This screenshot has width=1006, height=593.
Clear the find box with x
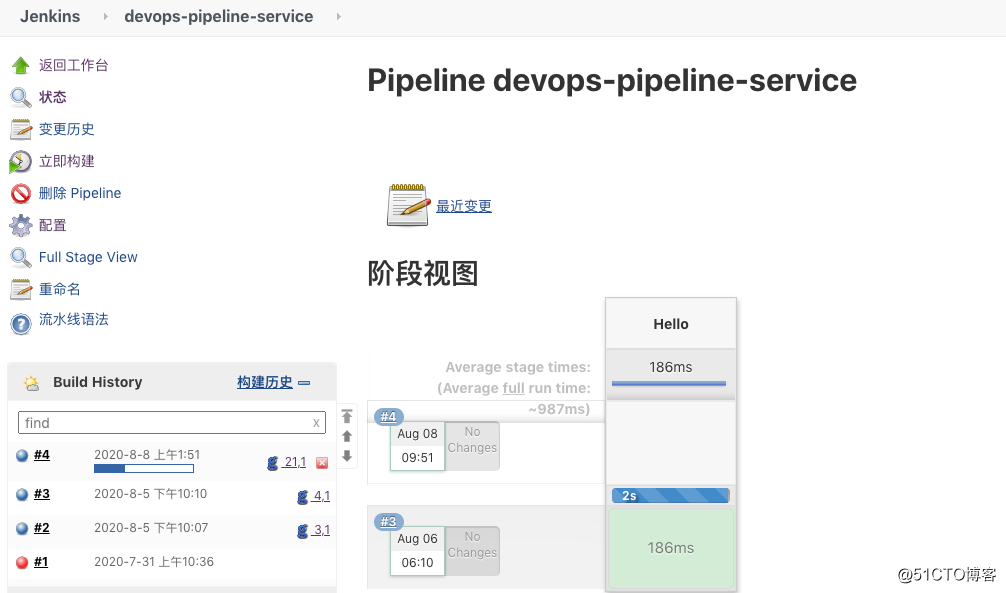pos(316,423)
